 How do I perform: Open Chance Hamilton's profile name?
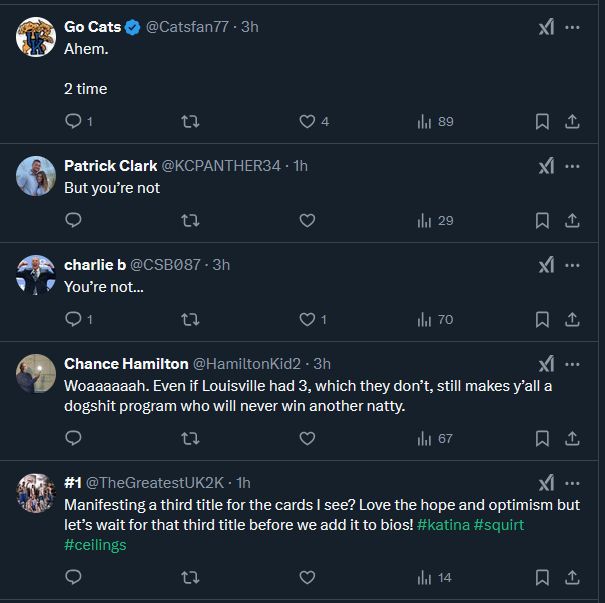(x=125, y=363)
